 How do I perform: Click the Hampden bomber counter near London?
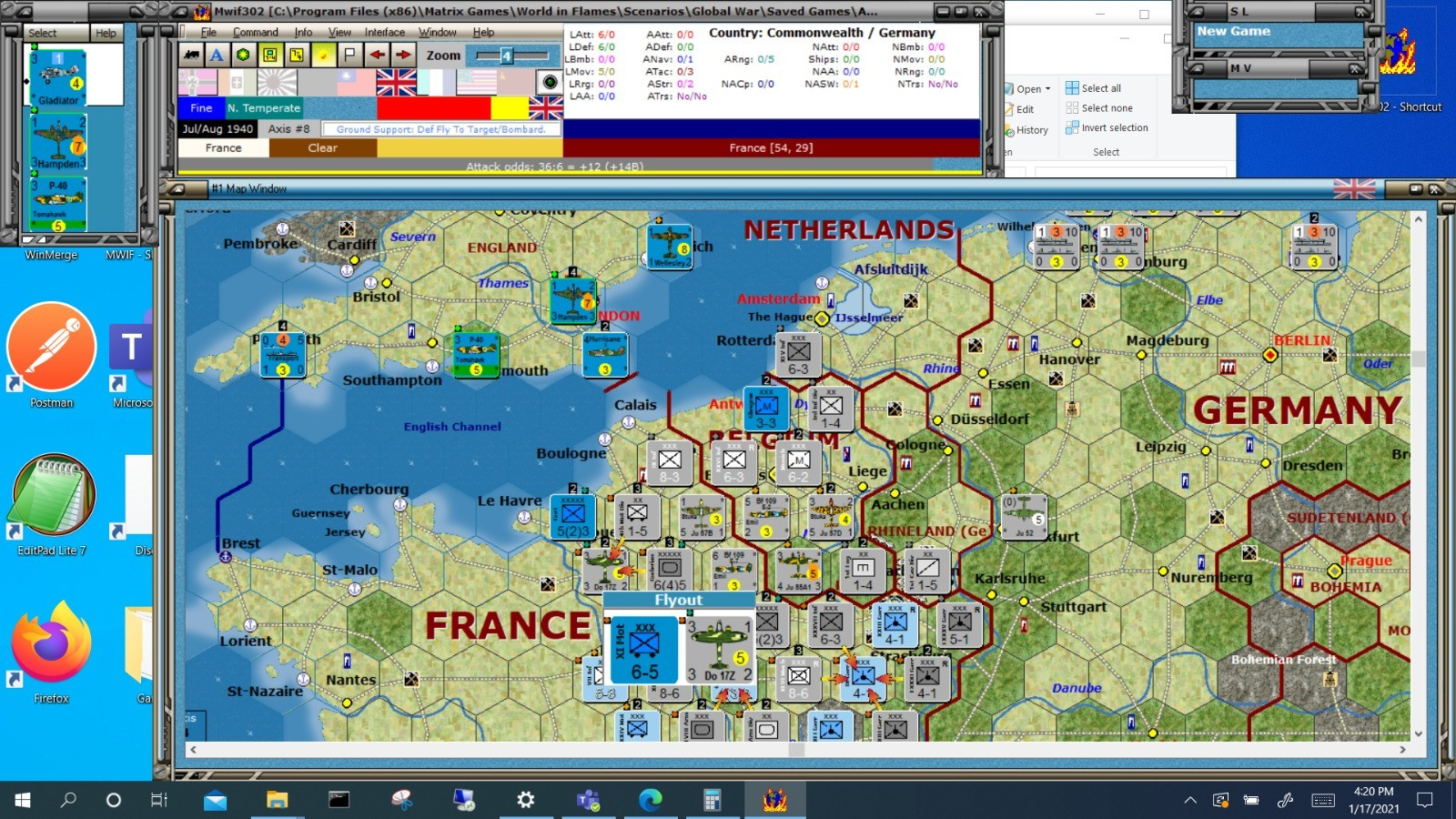click(573, 301)
